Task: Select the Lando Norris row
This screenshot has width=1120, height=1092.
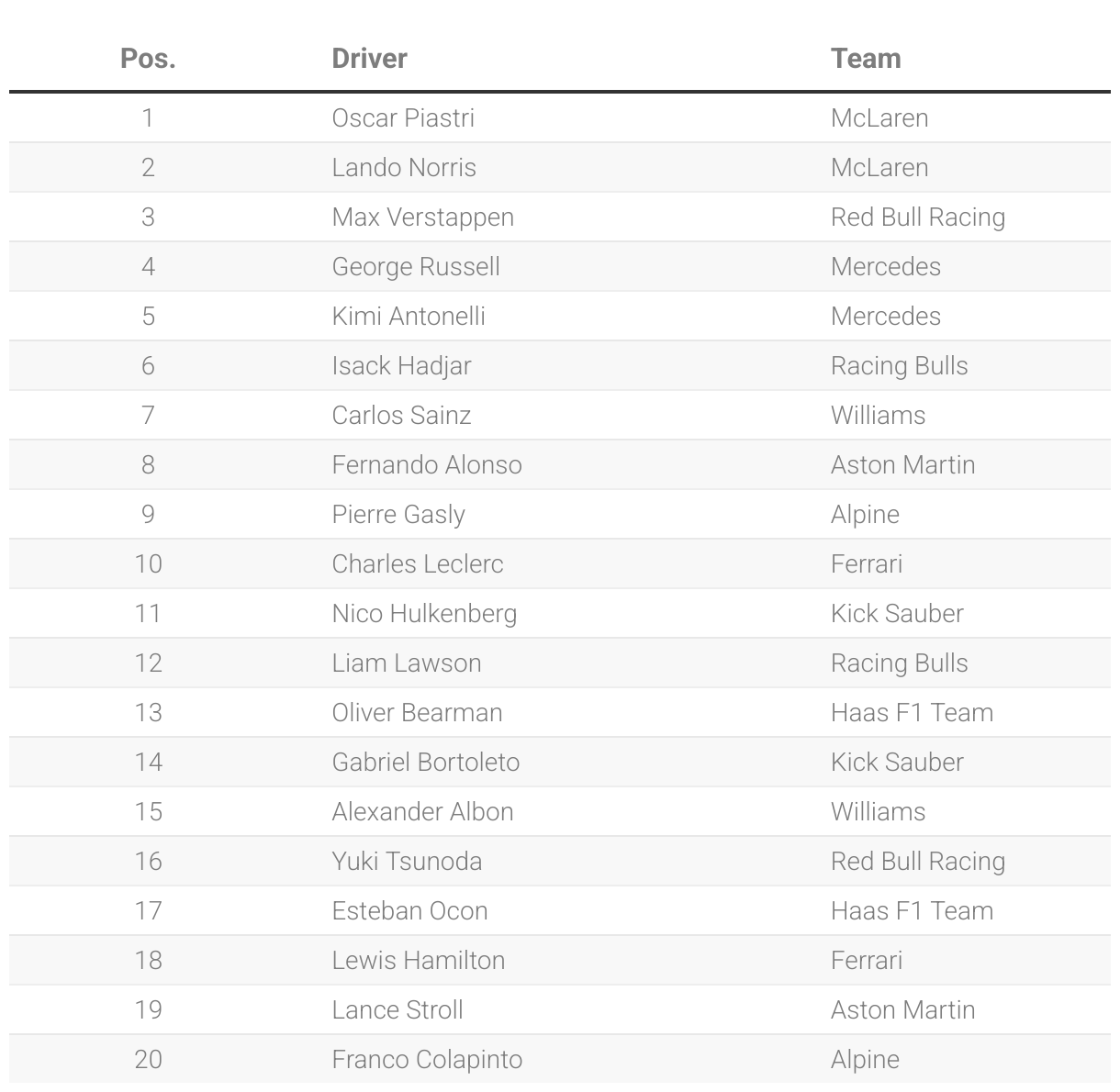Action: pyautogui.click(x=560, y=168)
